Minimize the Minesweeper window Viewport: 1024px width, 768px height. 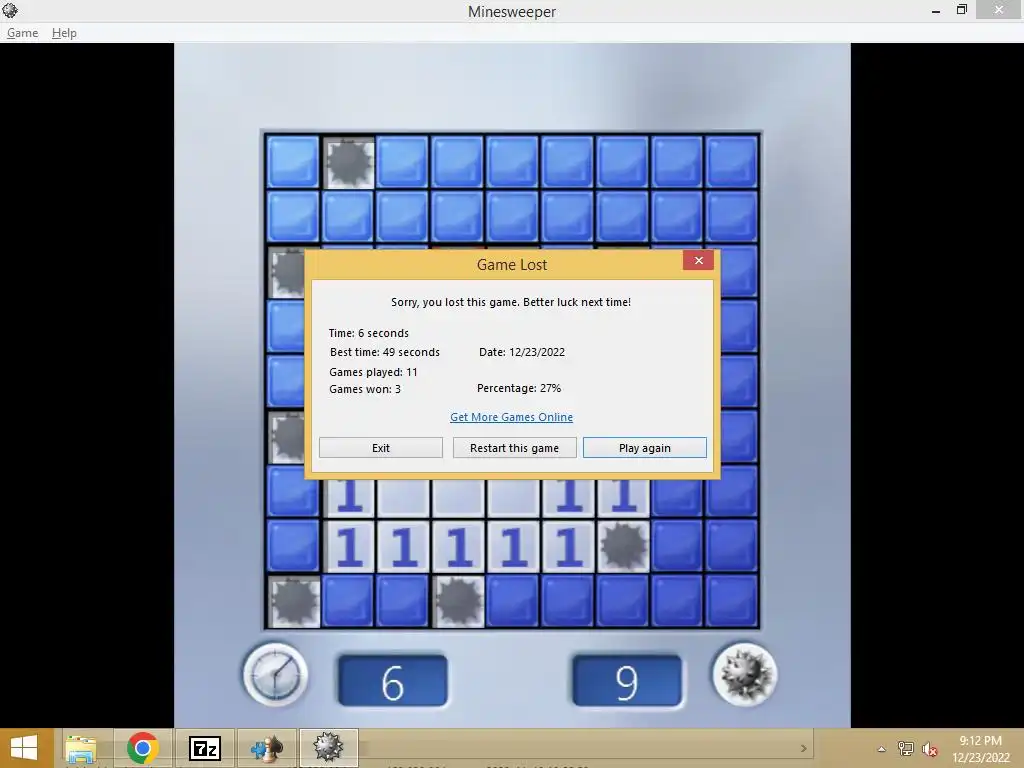[936, 10]
